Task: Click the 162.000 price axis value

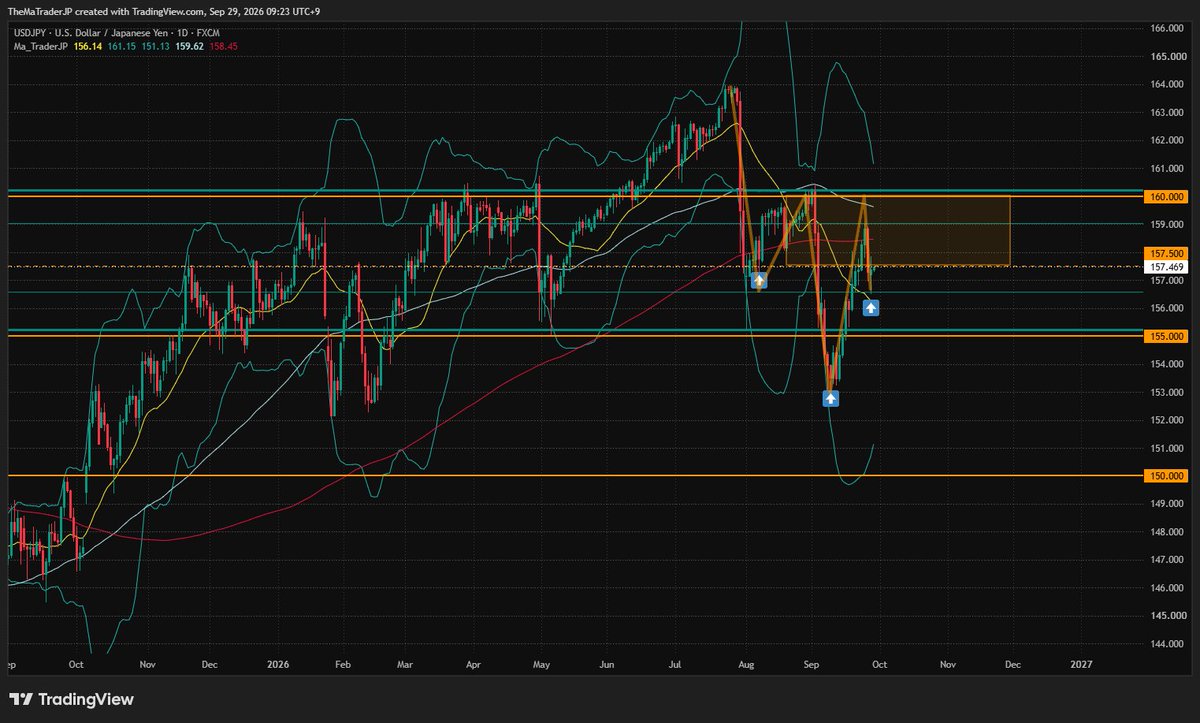Action: coord(1168,140)
